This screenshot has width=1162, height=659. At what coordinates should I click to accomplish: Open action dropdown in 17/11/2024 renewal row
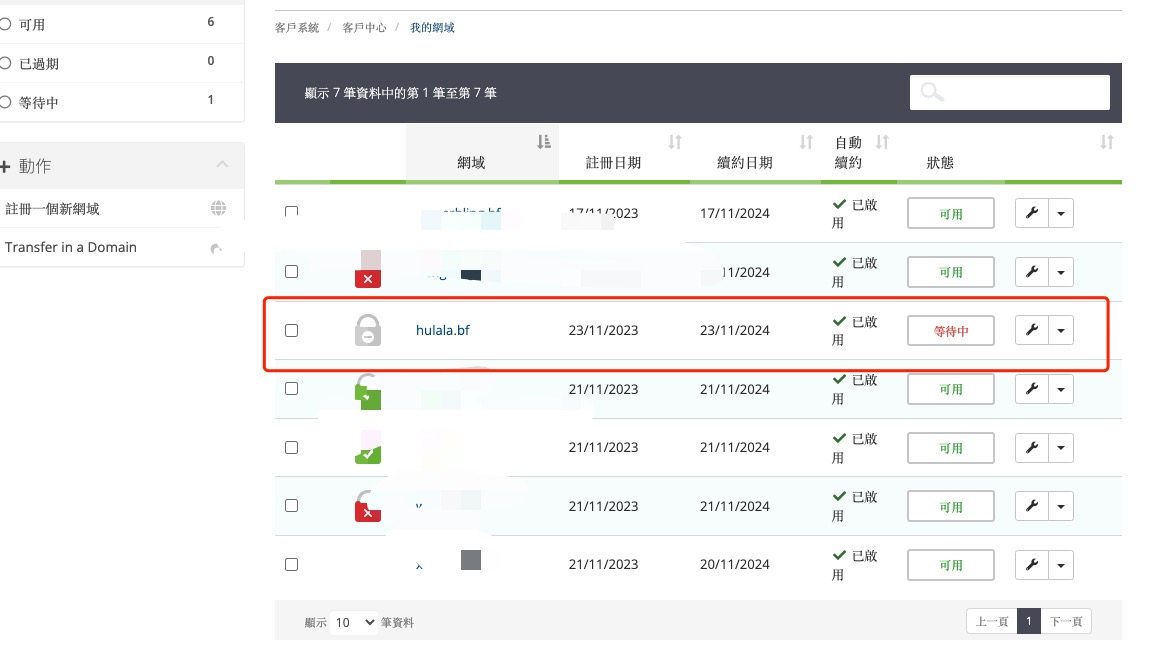pos(1060,213)
